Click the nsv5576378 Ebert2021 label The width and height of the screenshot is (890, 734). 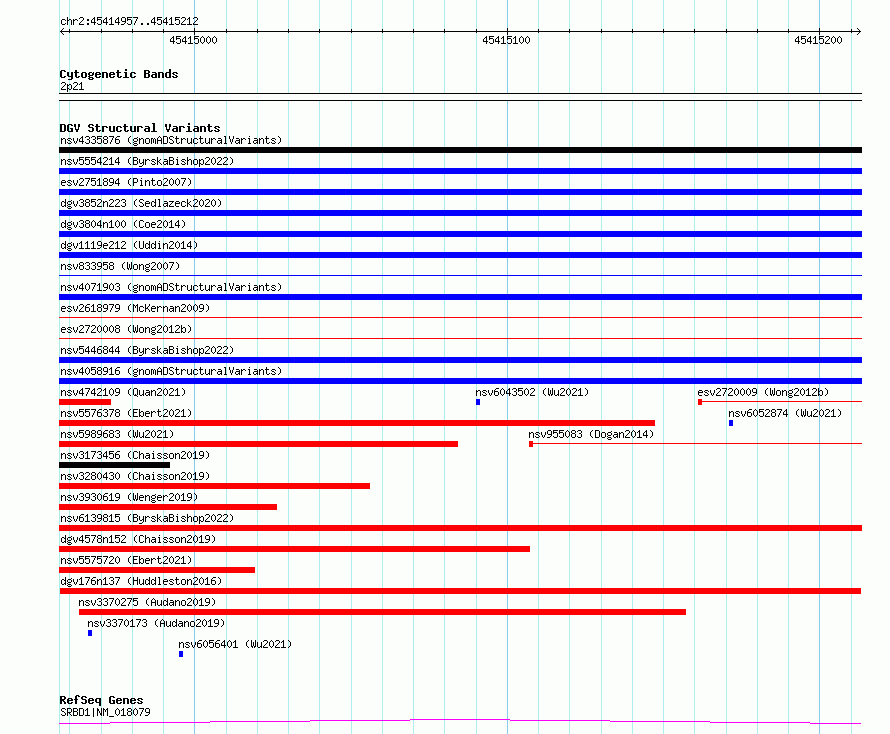point(126,413)
